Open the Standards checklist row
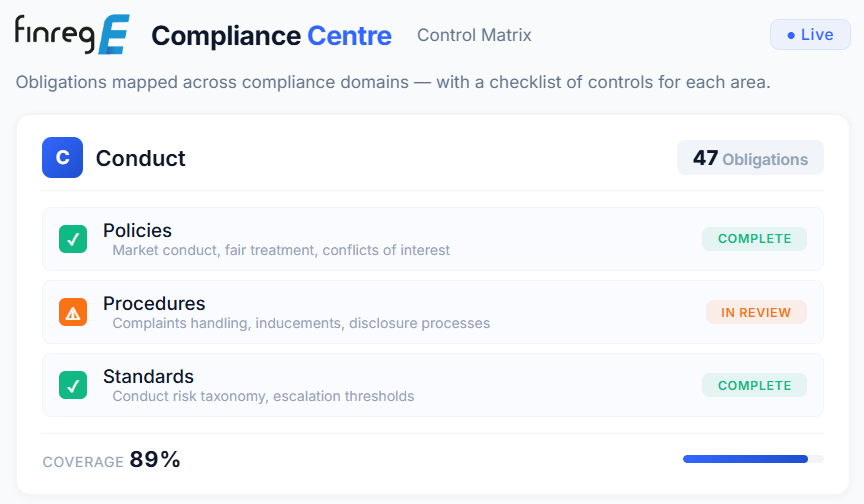The height and width of the screenshot is (504, 864). tap(433, 385)
